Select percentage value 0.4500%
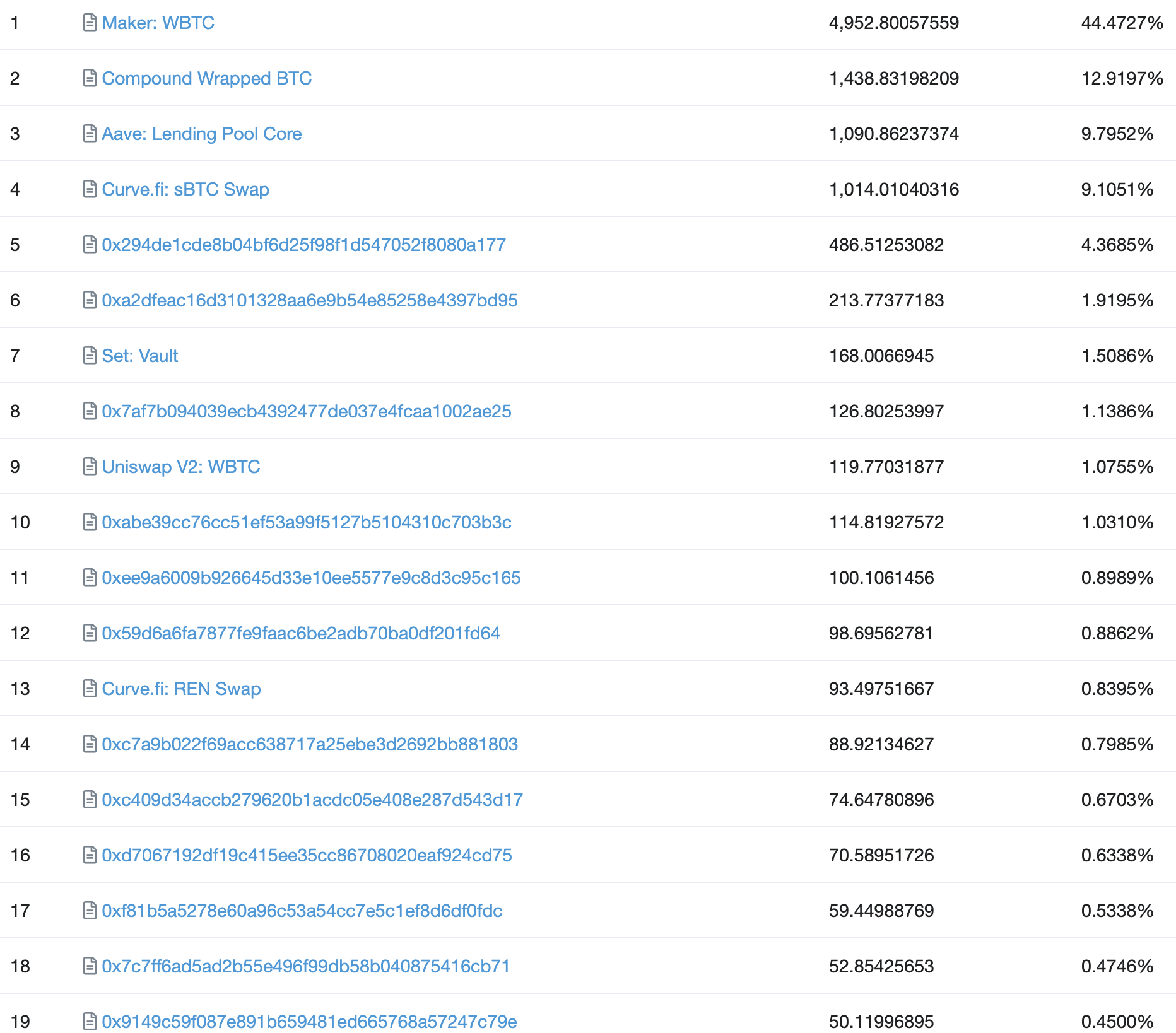Viewport: 1176px width, 1033px height. (x=1117, y=1022)
